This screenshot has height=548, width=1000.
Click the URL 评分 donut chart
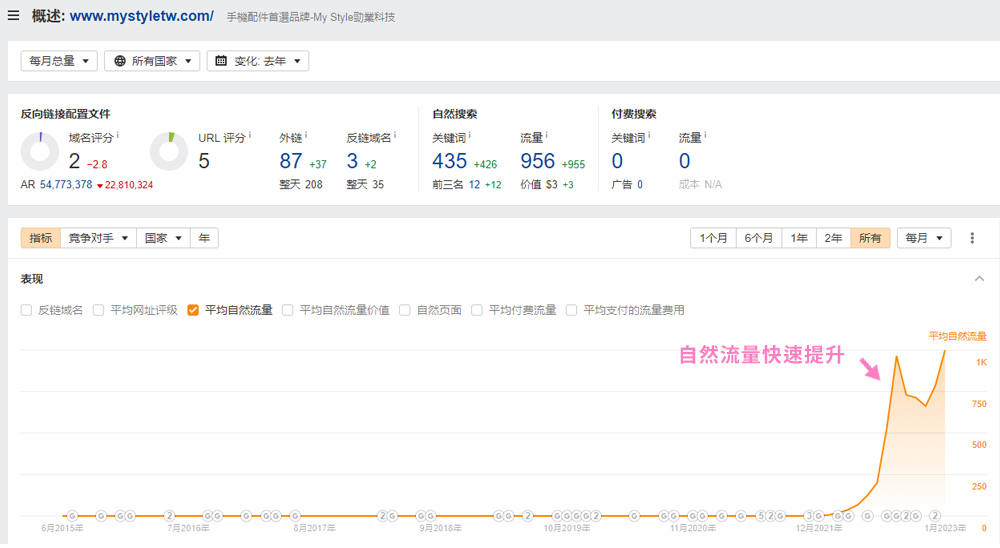[169, 151]
